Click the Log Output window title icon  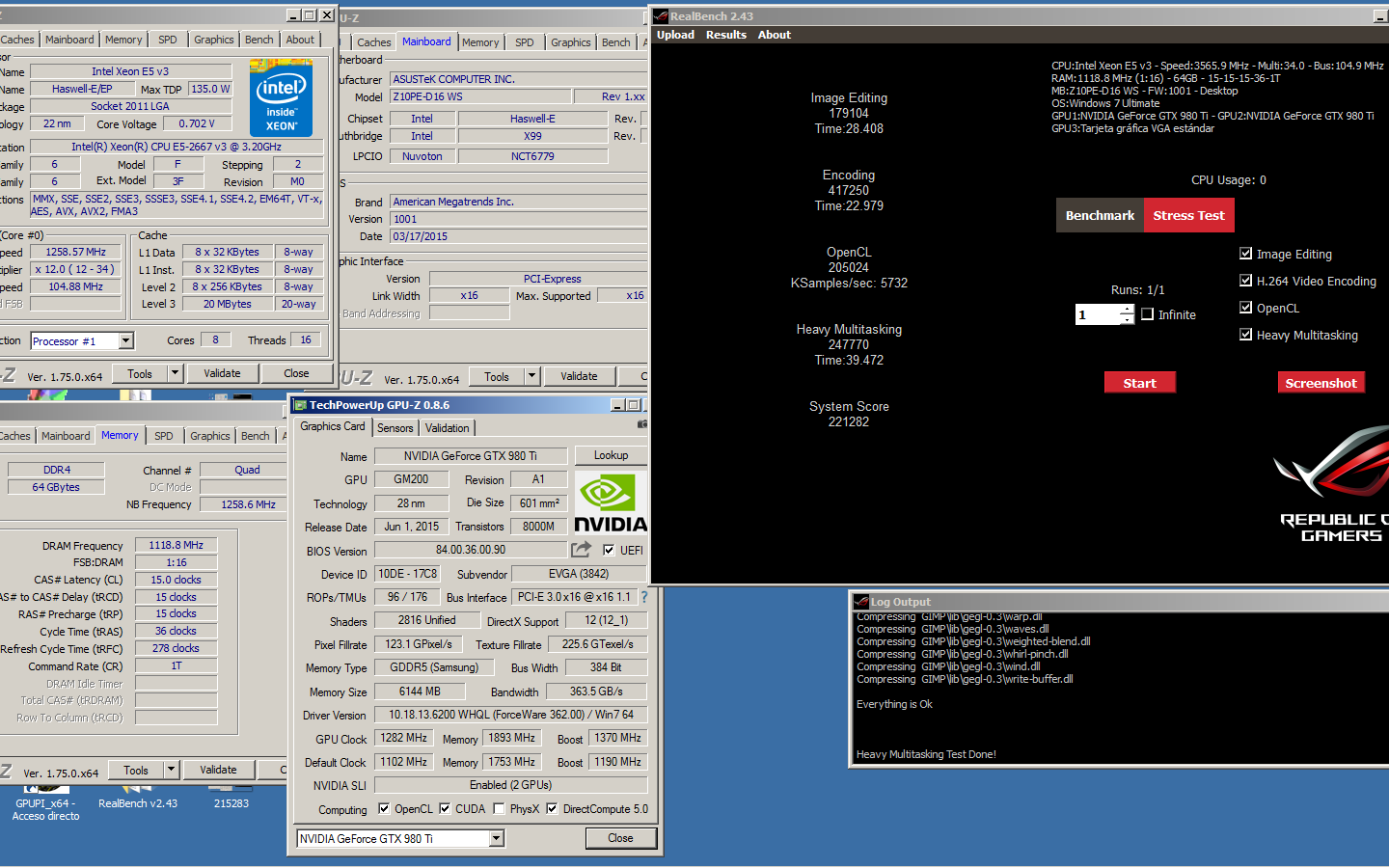(861, 602)
